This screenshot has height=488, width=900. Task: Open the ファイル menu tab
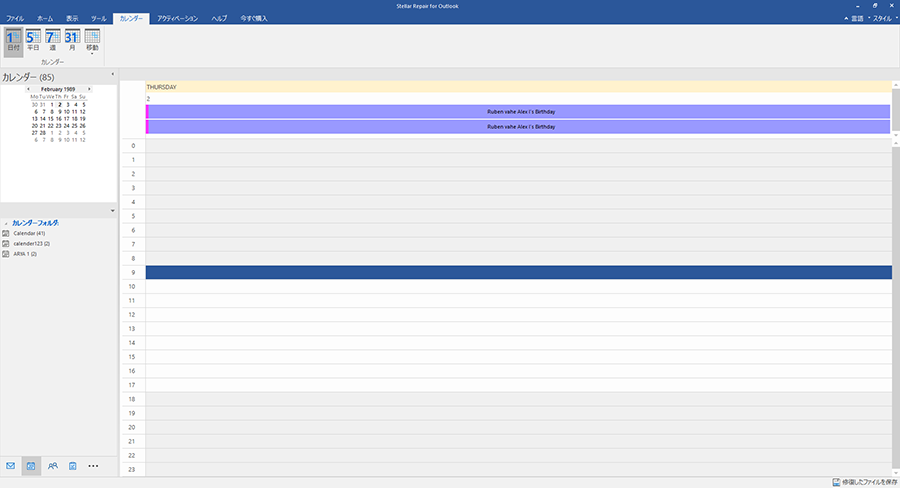[x=15, y=19]
